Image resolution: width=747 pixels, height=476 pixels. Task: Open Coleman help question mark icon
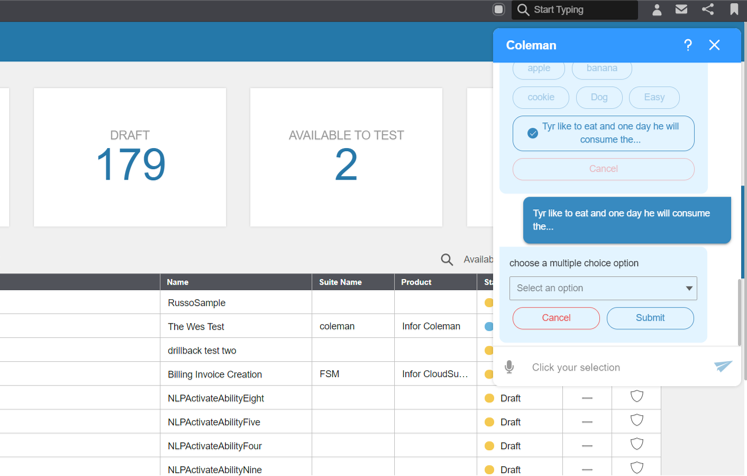pos(687,45)
